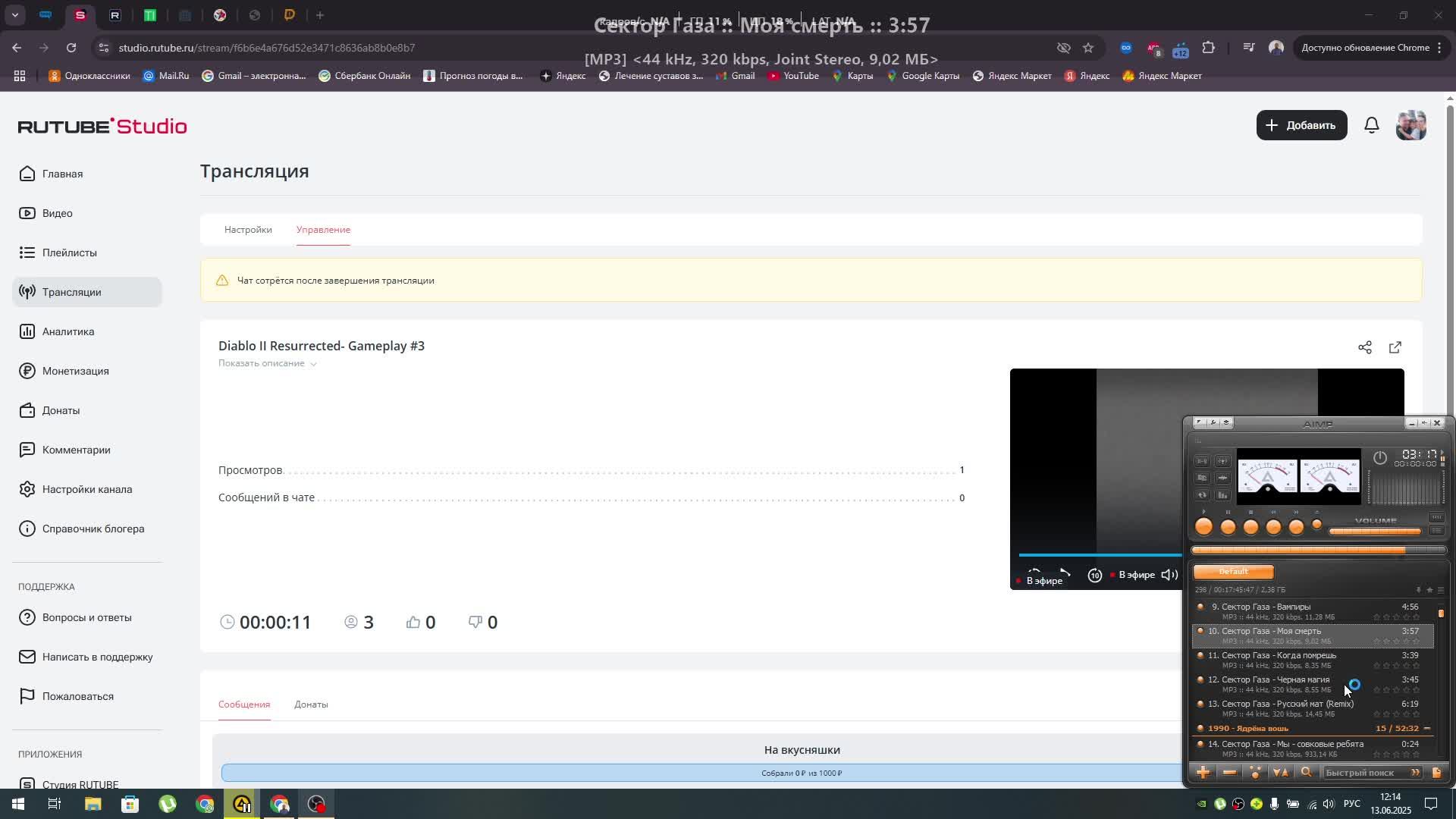The width and height of the screenshot is (1456, 819).
Task: Open AIMP playlist sort icon
Action: tap(1280, 773)
